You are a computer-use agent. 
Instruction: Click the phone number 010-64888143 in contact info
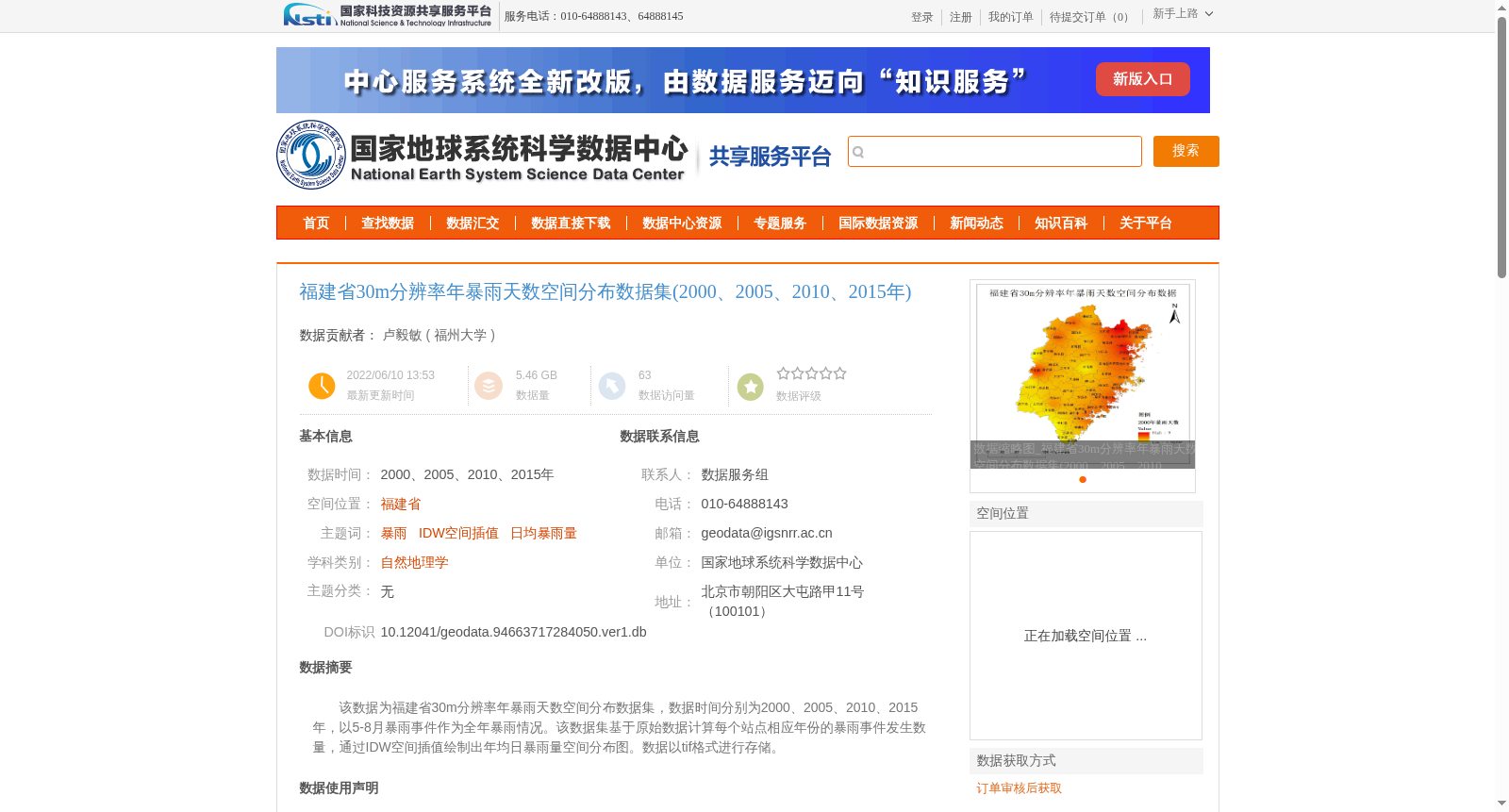(744, 504)
